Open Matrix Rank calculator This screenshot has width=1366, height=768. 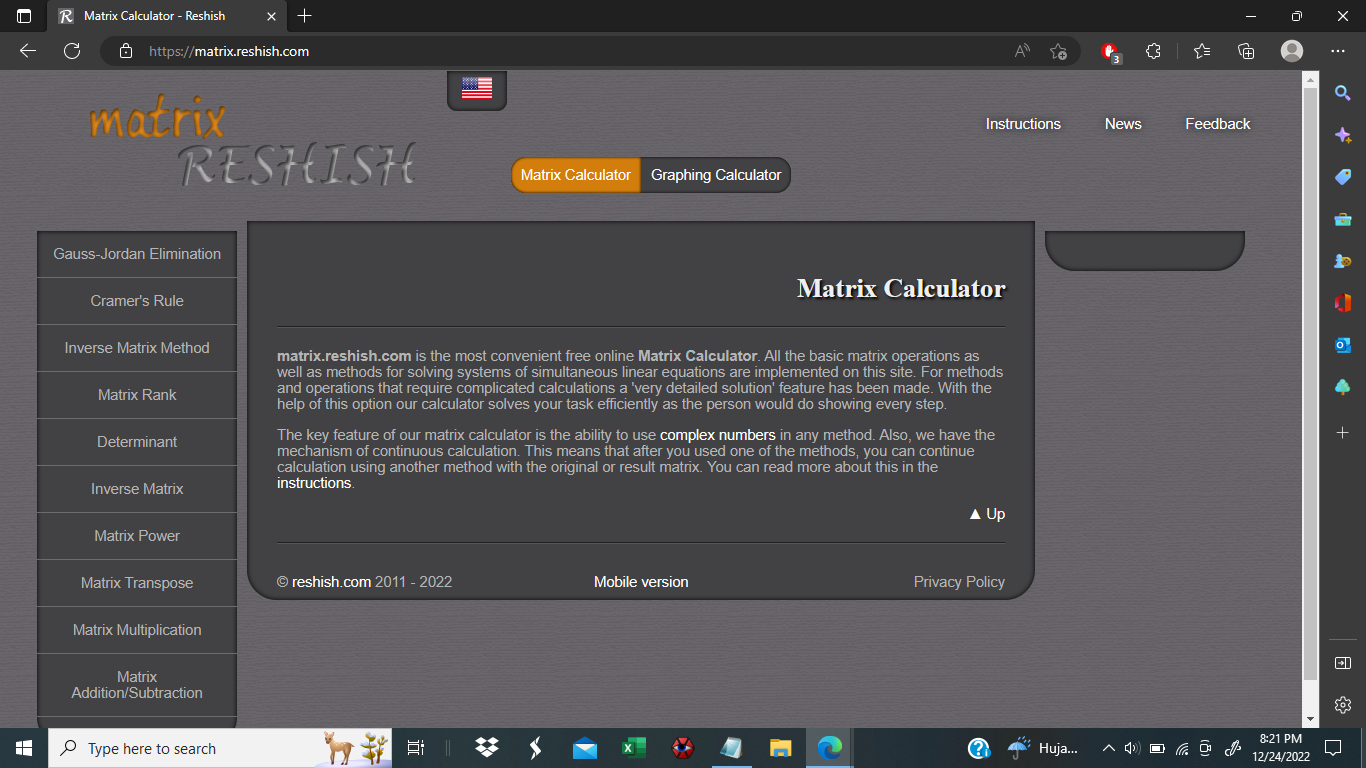coord(137,395)
